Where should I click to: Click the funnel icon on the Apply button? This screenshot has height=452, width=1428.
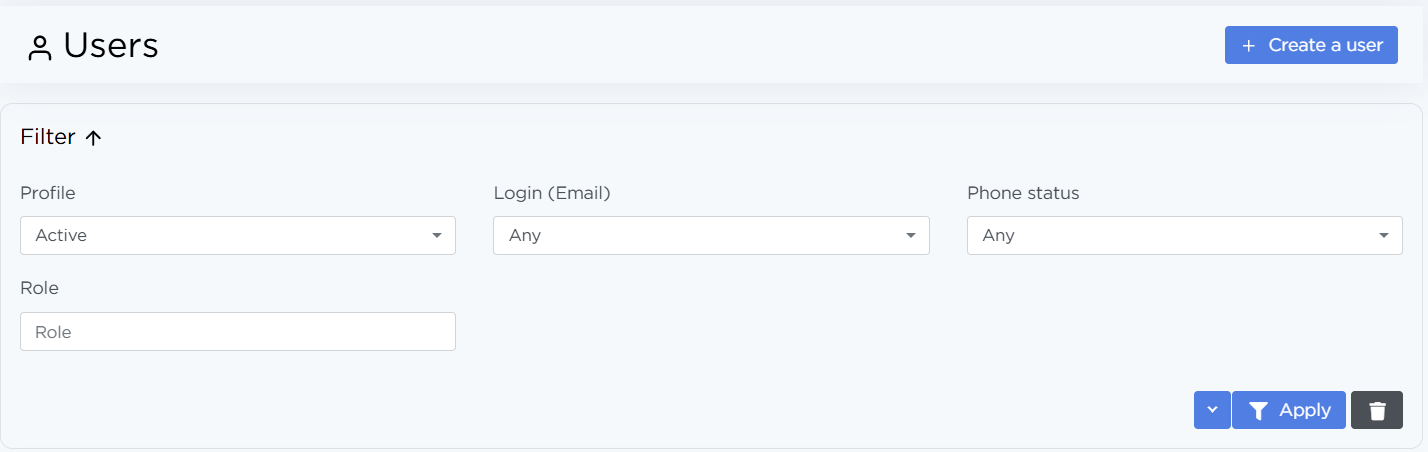click(x=1259, y=411)
